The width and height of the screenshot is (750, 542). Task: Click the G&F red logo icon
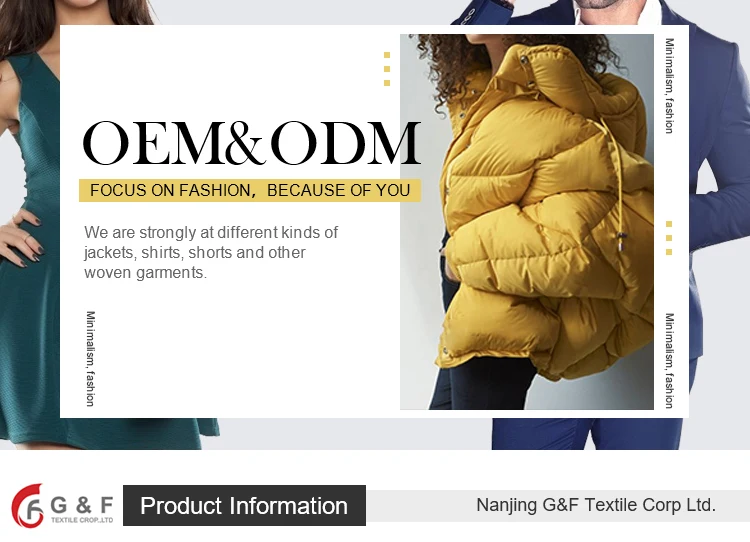[x=27, y=506]
